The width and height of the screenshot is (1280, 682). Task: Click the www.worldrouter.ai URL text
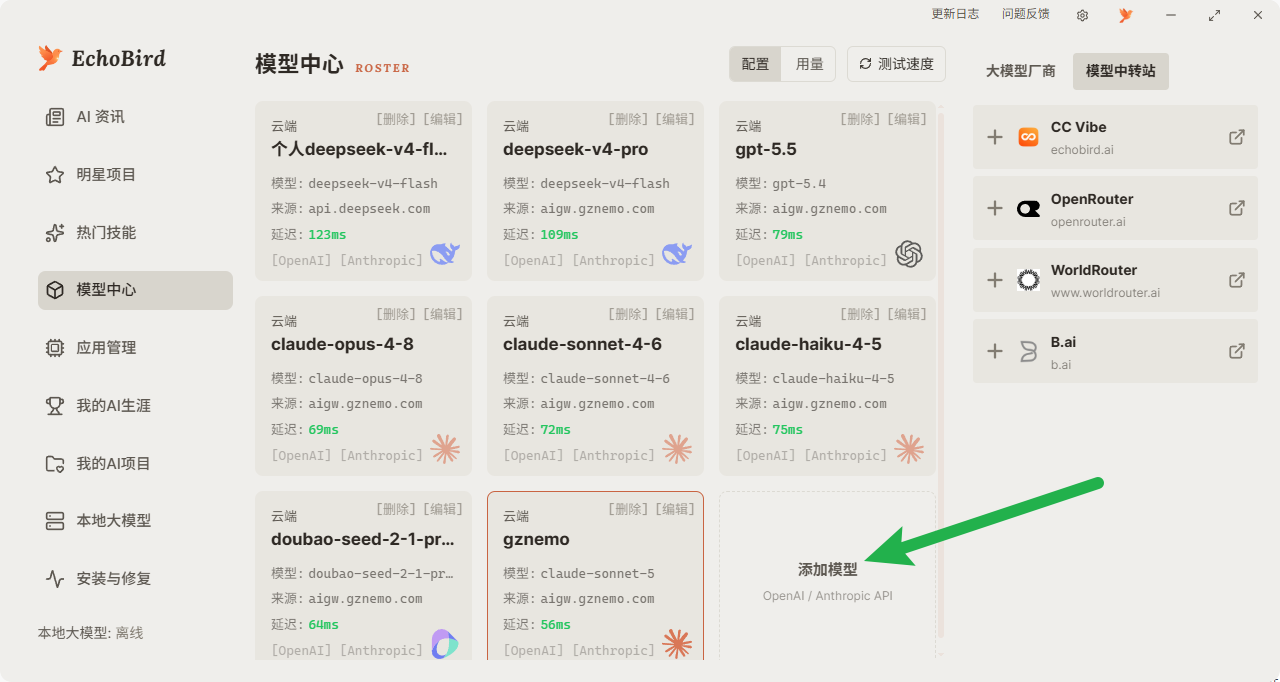[x=1105, y=293]
